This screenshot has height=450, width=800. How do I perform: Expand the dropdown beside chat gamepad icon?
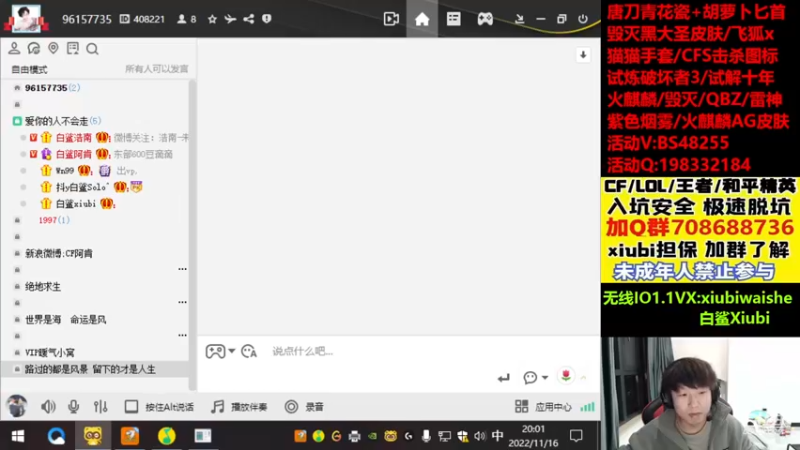(x=232, y=351)
